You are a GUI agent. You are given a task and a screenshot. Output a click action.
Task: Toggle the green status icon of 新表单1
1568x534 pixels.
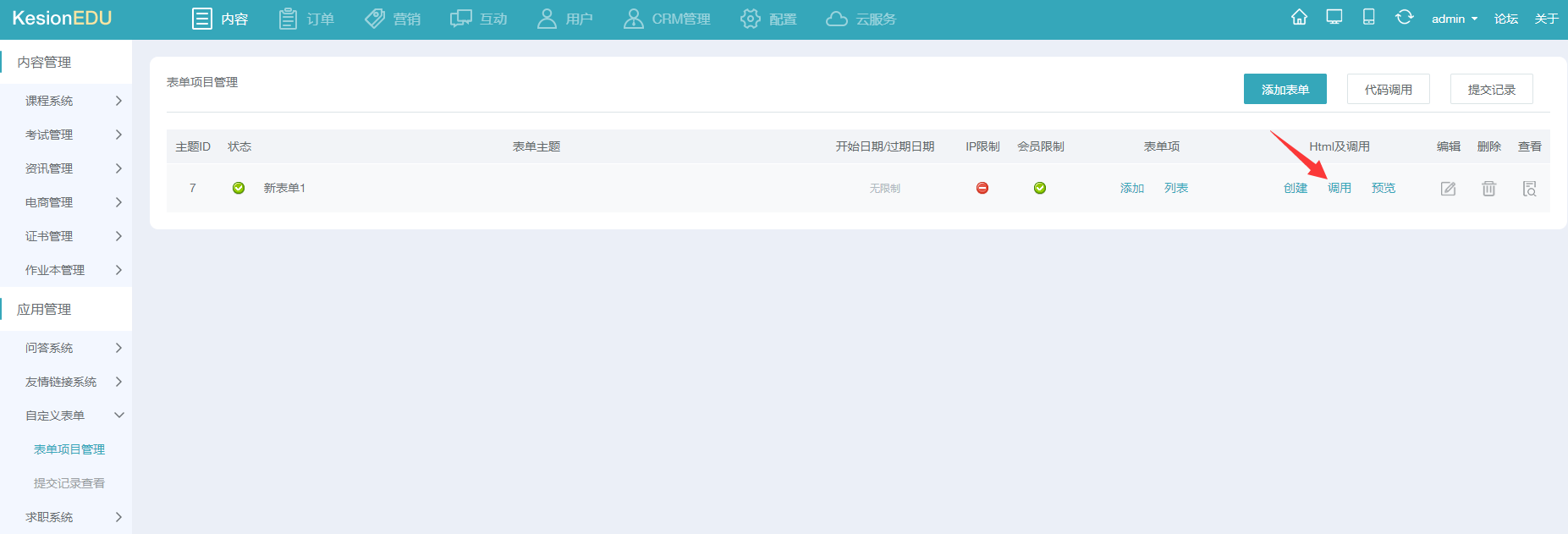click(239, 188)
